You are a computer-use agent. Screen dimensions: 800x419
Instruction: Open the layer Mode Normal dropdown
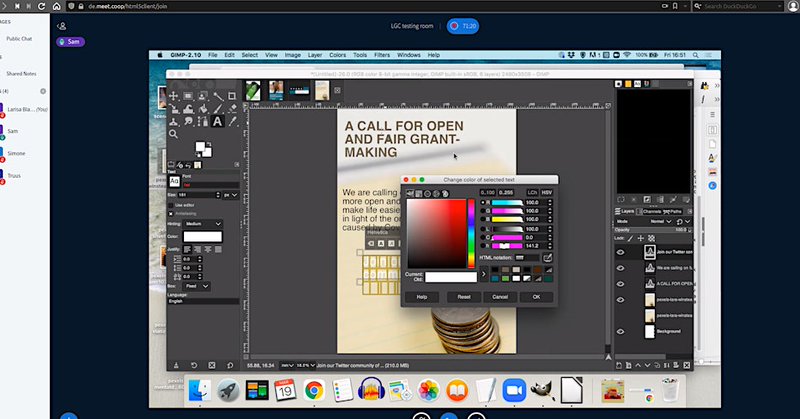661,221
